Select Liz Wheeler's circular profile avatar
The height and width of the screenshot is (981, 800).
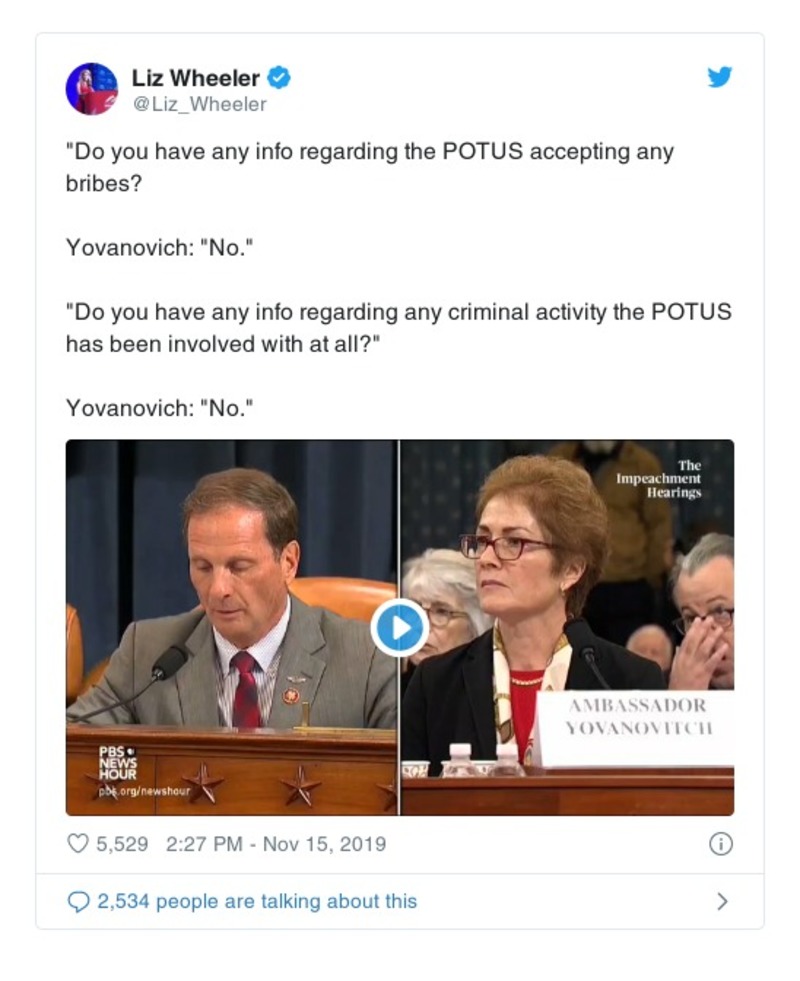91,89
